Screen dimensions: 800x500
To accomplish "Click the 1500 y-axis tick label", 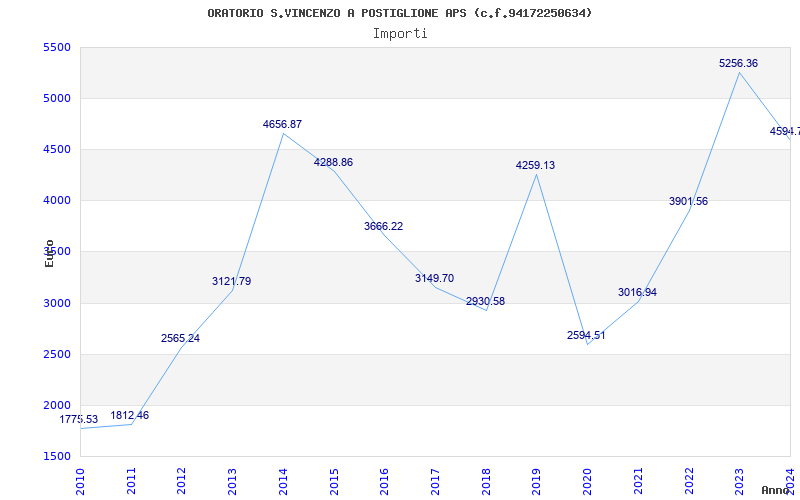I will point(56,456).
